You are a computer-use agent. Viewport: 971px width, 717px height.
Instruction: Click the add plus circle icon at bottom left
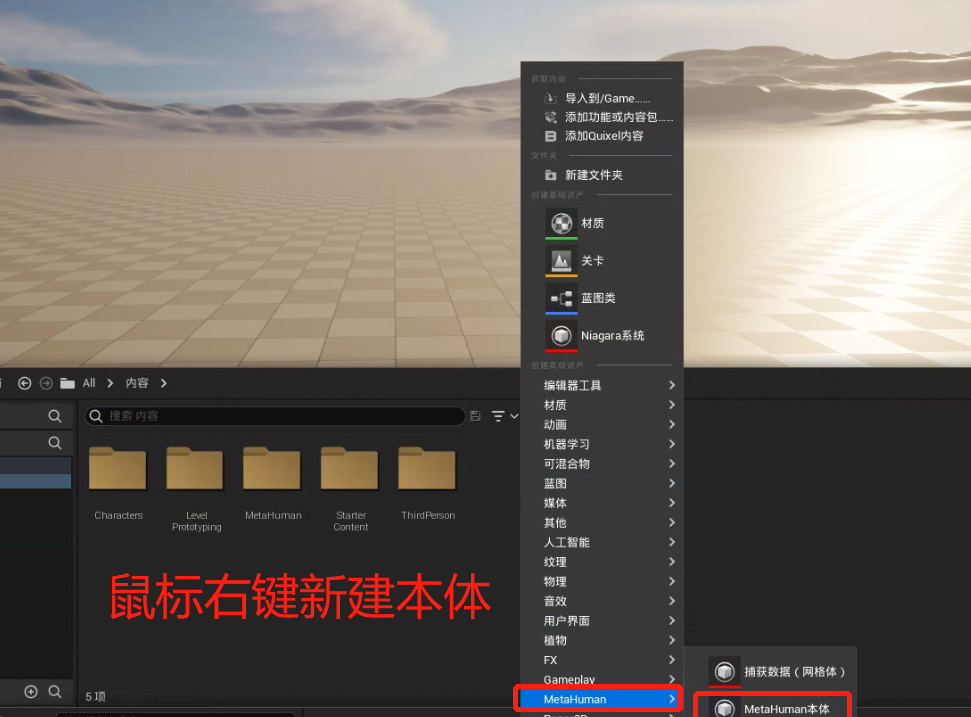31,692
